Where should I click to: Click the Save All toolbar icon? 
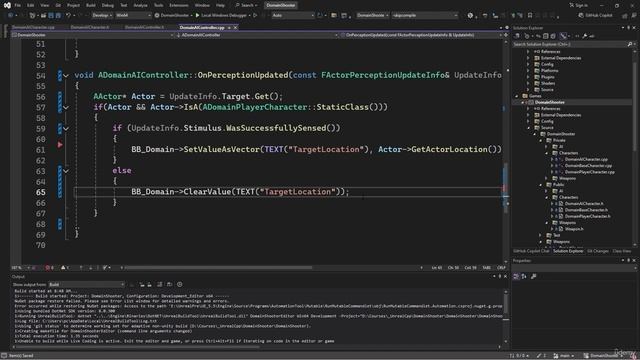click(x=58, y=16)
